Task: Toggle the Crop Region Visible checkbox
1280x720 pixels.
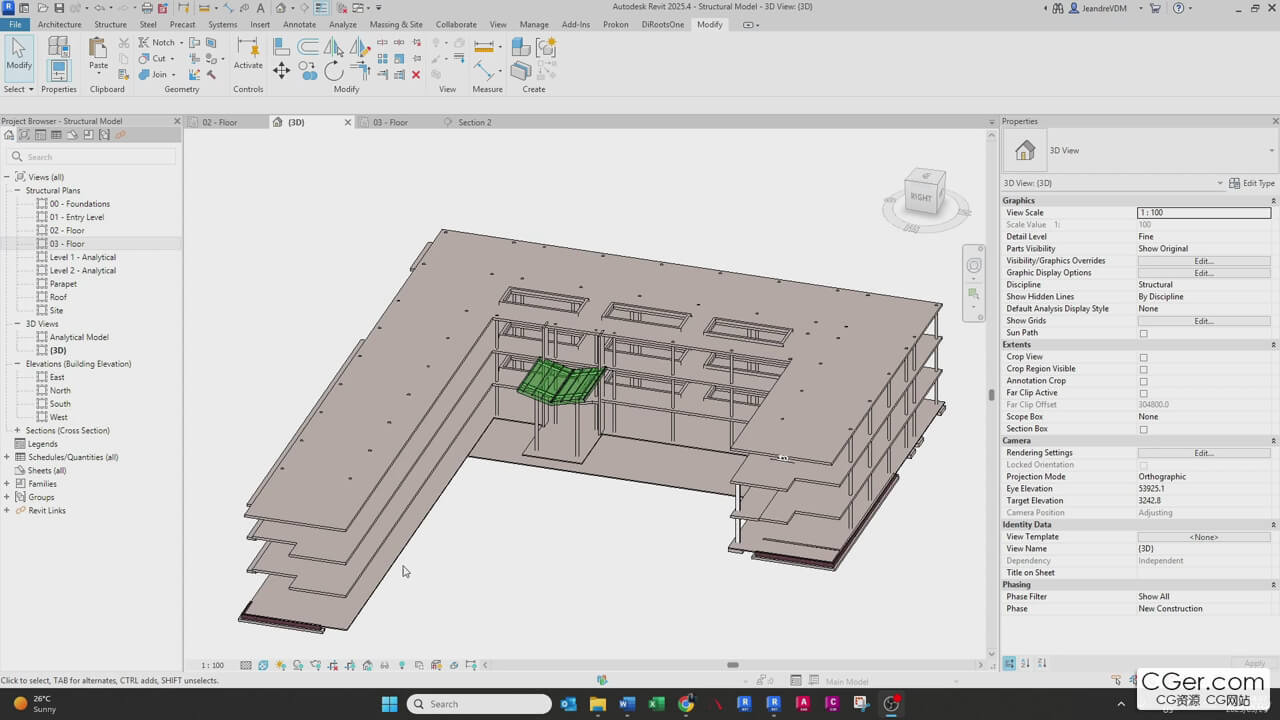Action: coord(1143,369)
